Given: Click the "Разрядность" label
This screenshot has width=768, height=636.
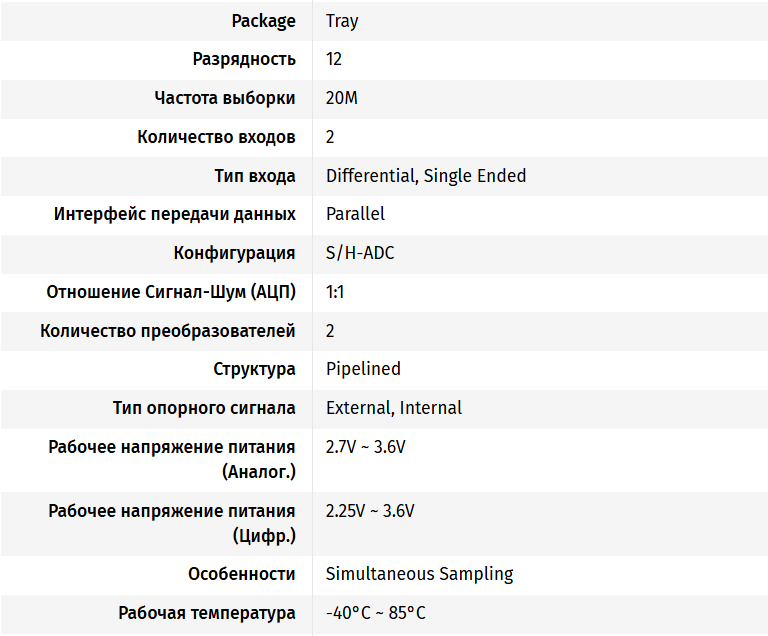Looking at the screenshot, I should click(244, 59).
